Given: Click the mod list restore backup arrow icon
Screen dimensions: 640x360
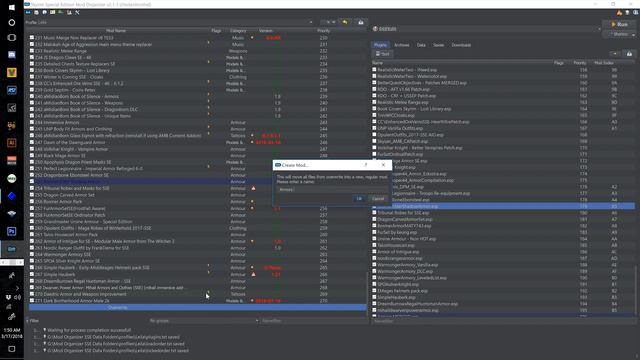Looking at the screenshot, I should (x=345, y=22).
